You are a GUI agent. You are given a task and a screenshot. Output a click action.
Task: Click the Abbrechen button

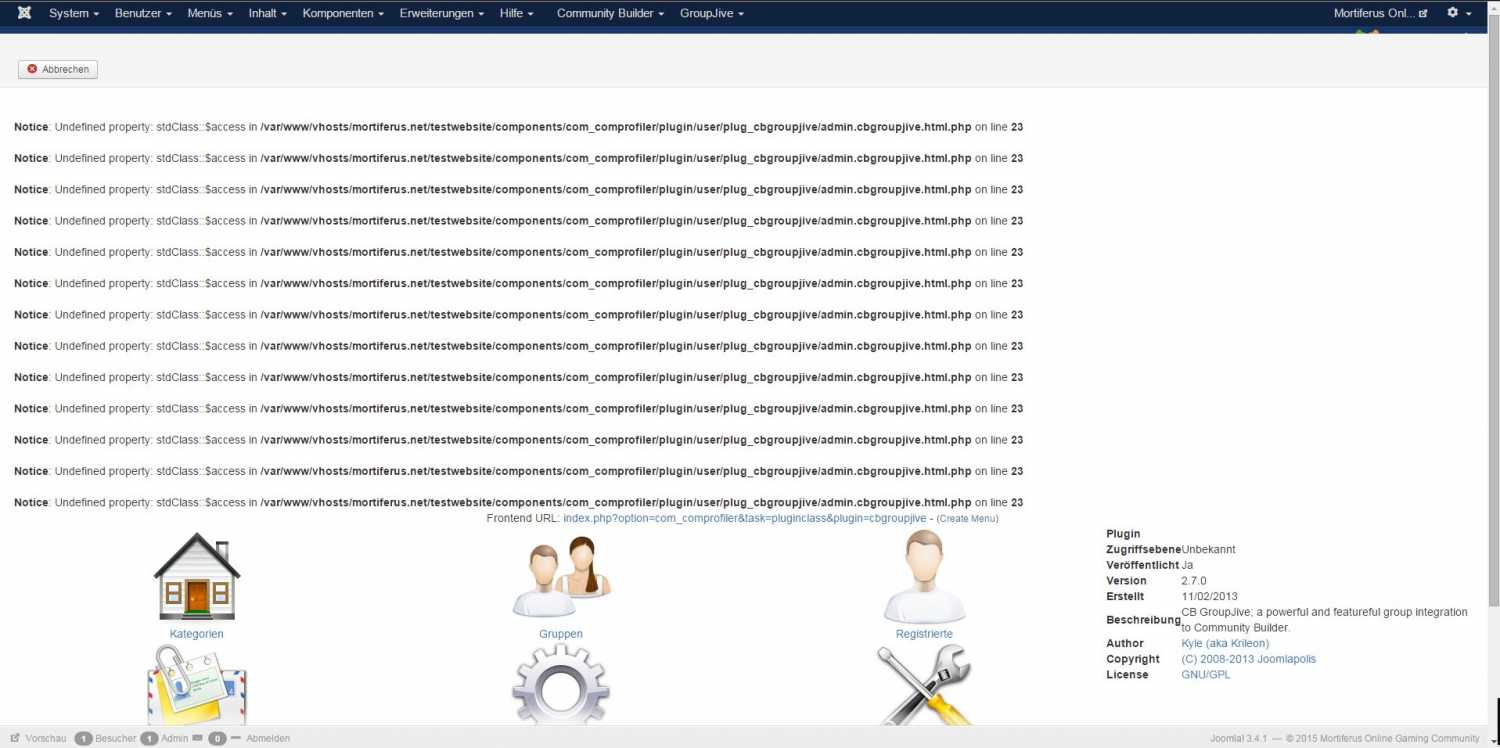(x=58, y=69)
